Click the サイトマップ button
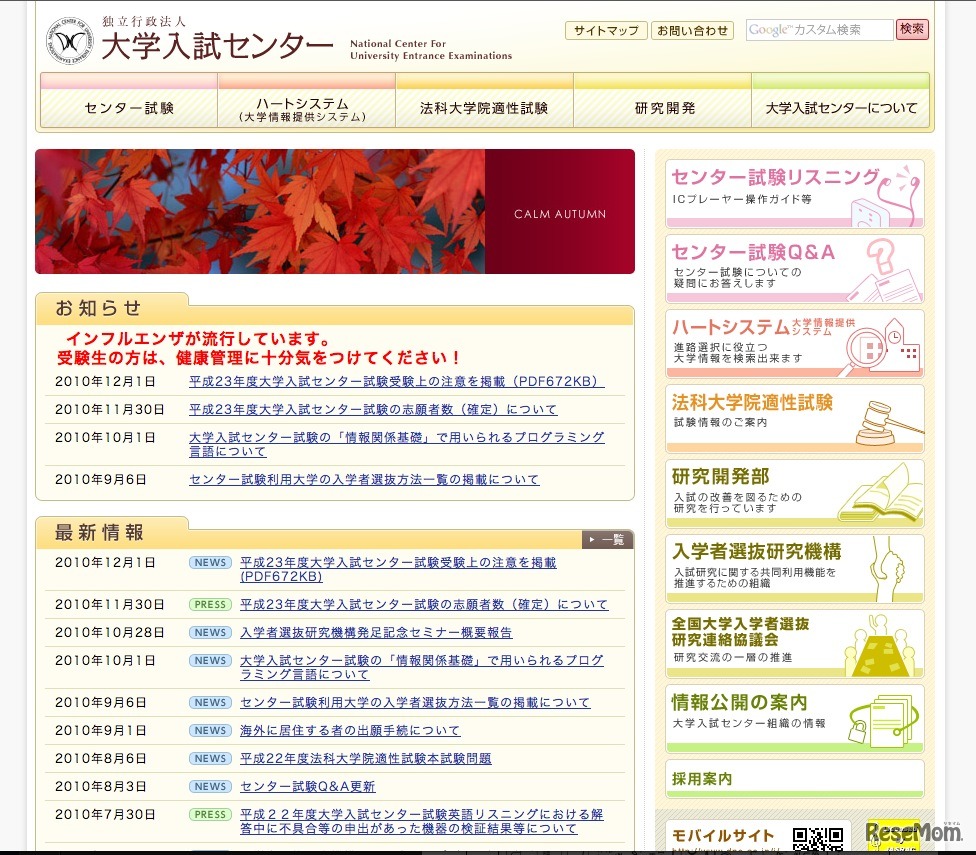Screen dimensions: 976x855 pyautogui.click(x=607, y=31)
